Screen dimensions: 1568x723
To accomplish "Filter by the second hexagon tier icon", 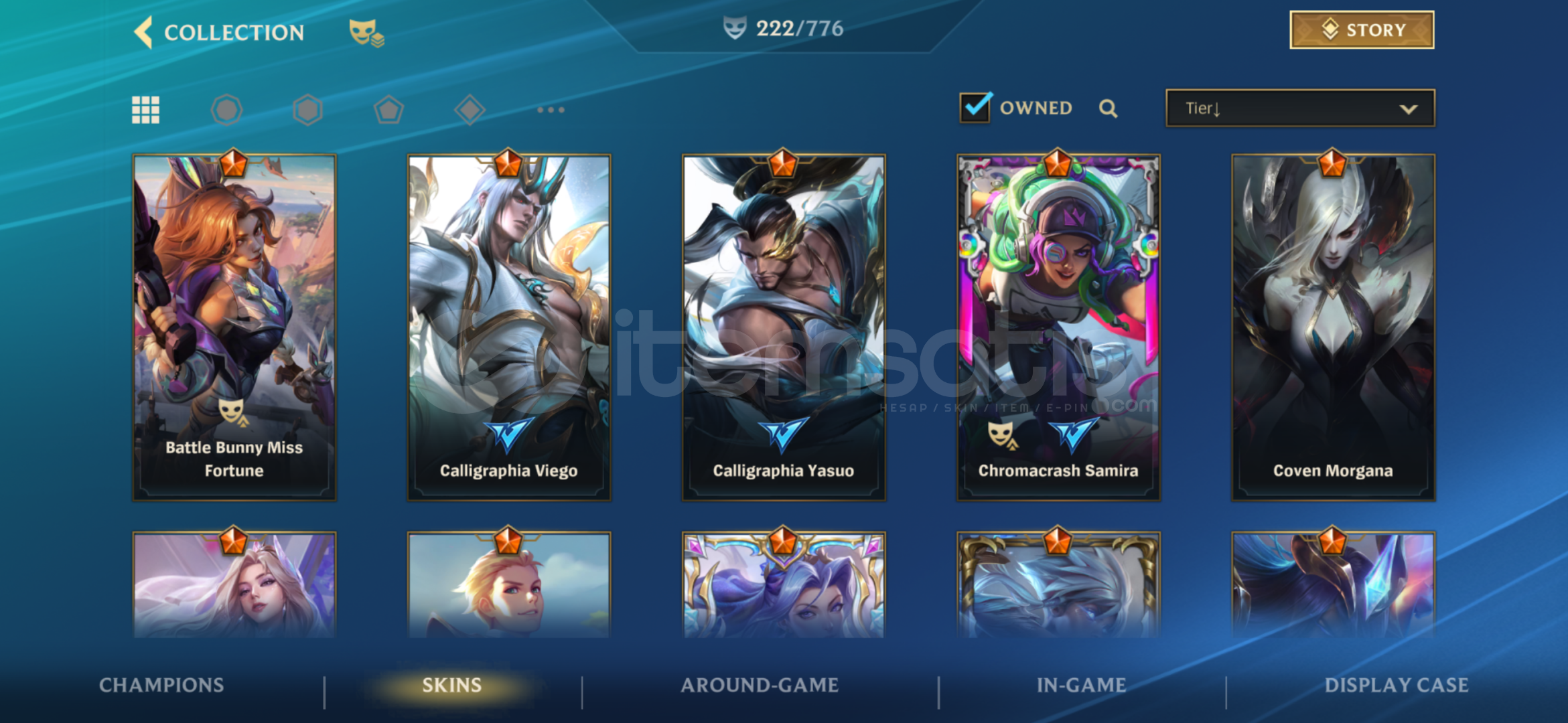I will click(x=307, y=110).
